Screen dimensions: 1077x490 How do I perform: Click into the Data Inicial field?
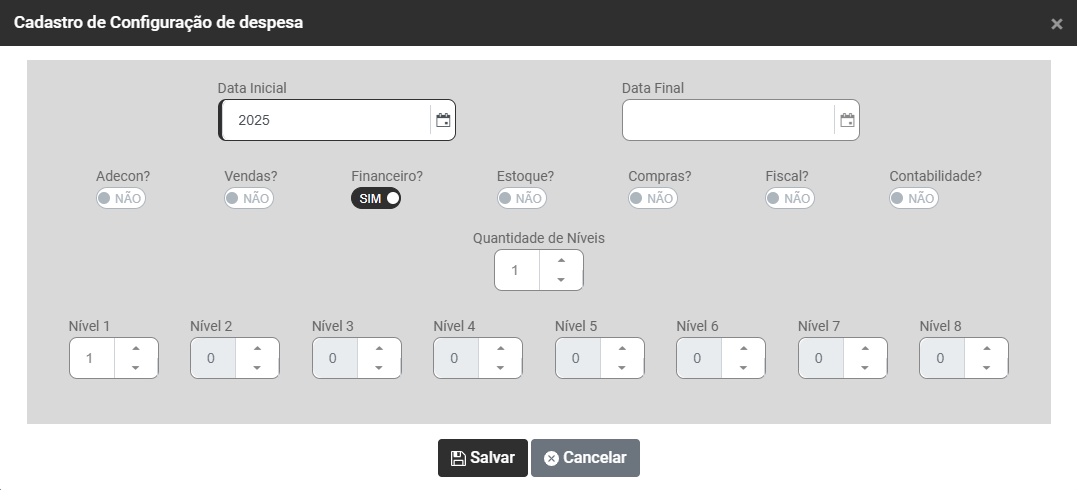coord(326,120)
